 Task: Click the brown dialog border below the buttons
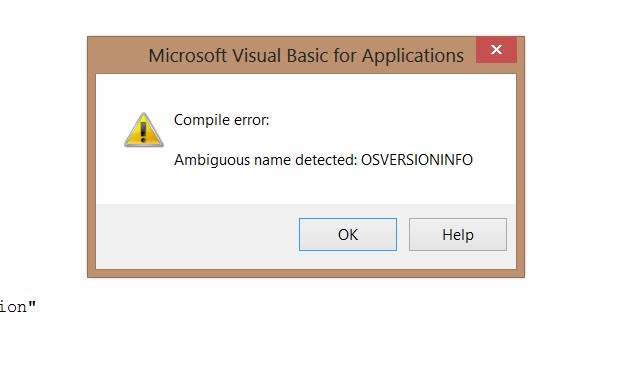coord(306,273)
